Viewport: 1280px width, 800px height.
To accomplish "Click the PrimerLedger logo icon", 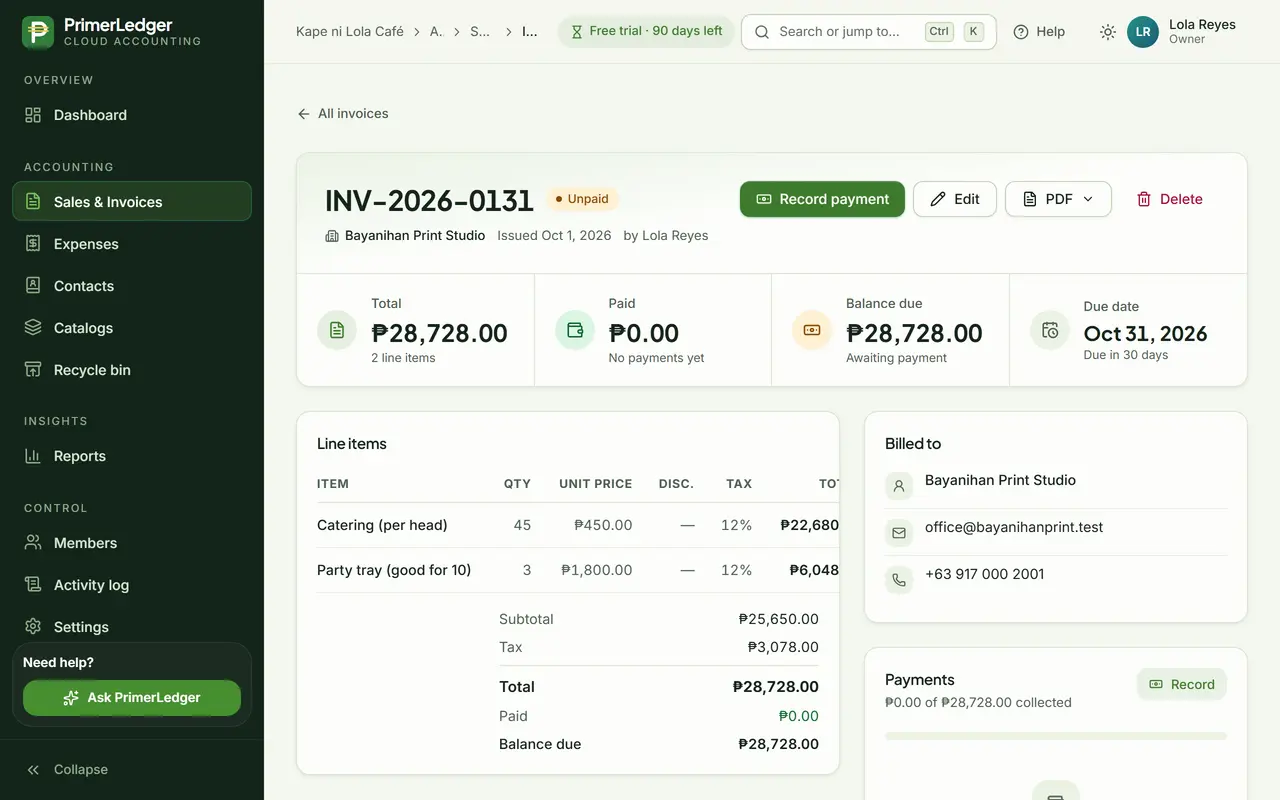I will coord(38,32).
